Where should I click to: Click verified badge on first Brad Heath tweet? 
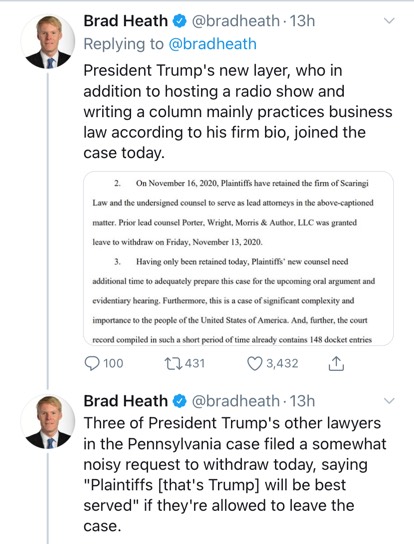tap(180, 21)
